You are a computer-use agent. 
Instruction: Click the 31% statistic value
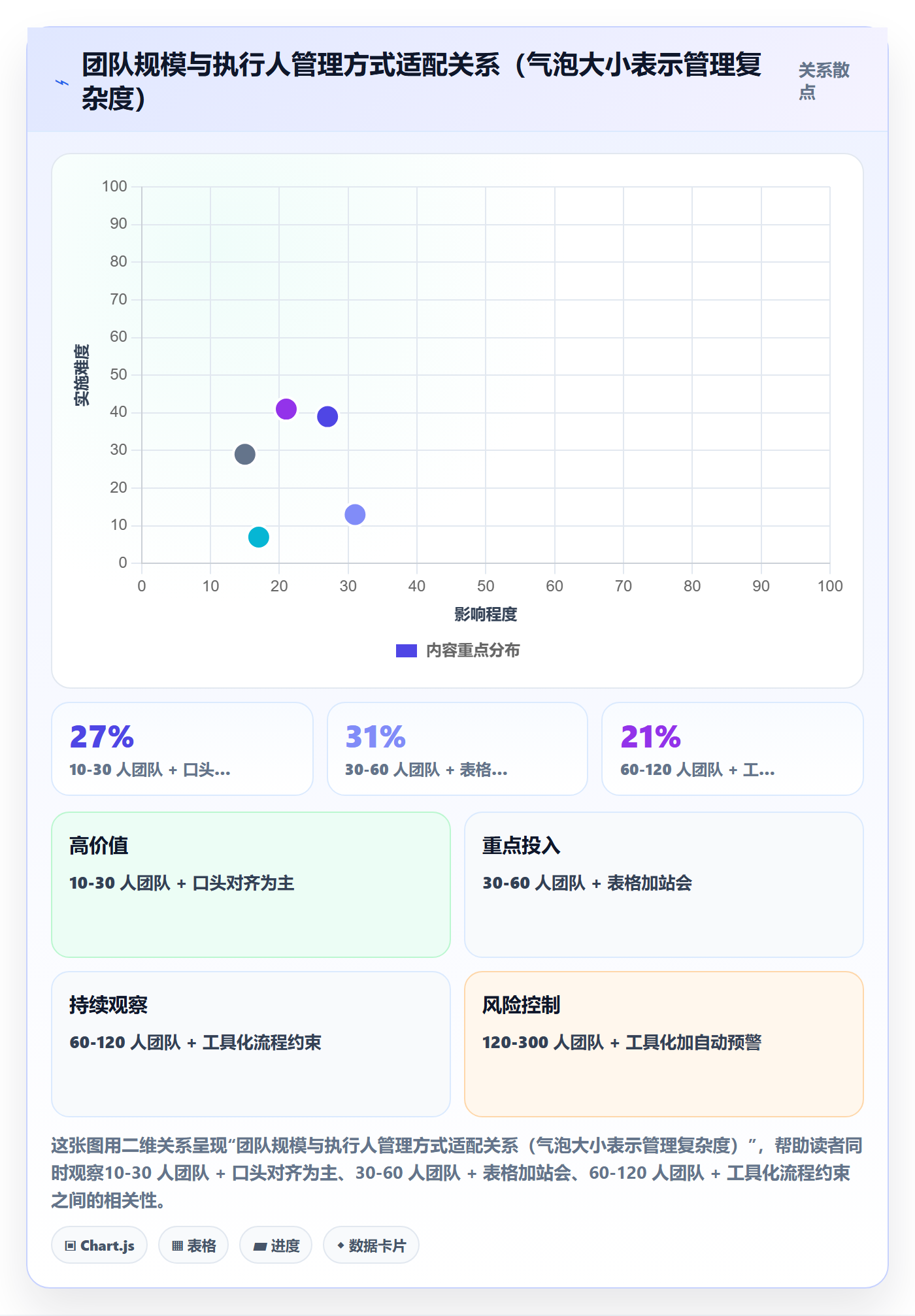[376, 737]
